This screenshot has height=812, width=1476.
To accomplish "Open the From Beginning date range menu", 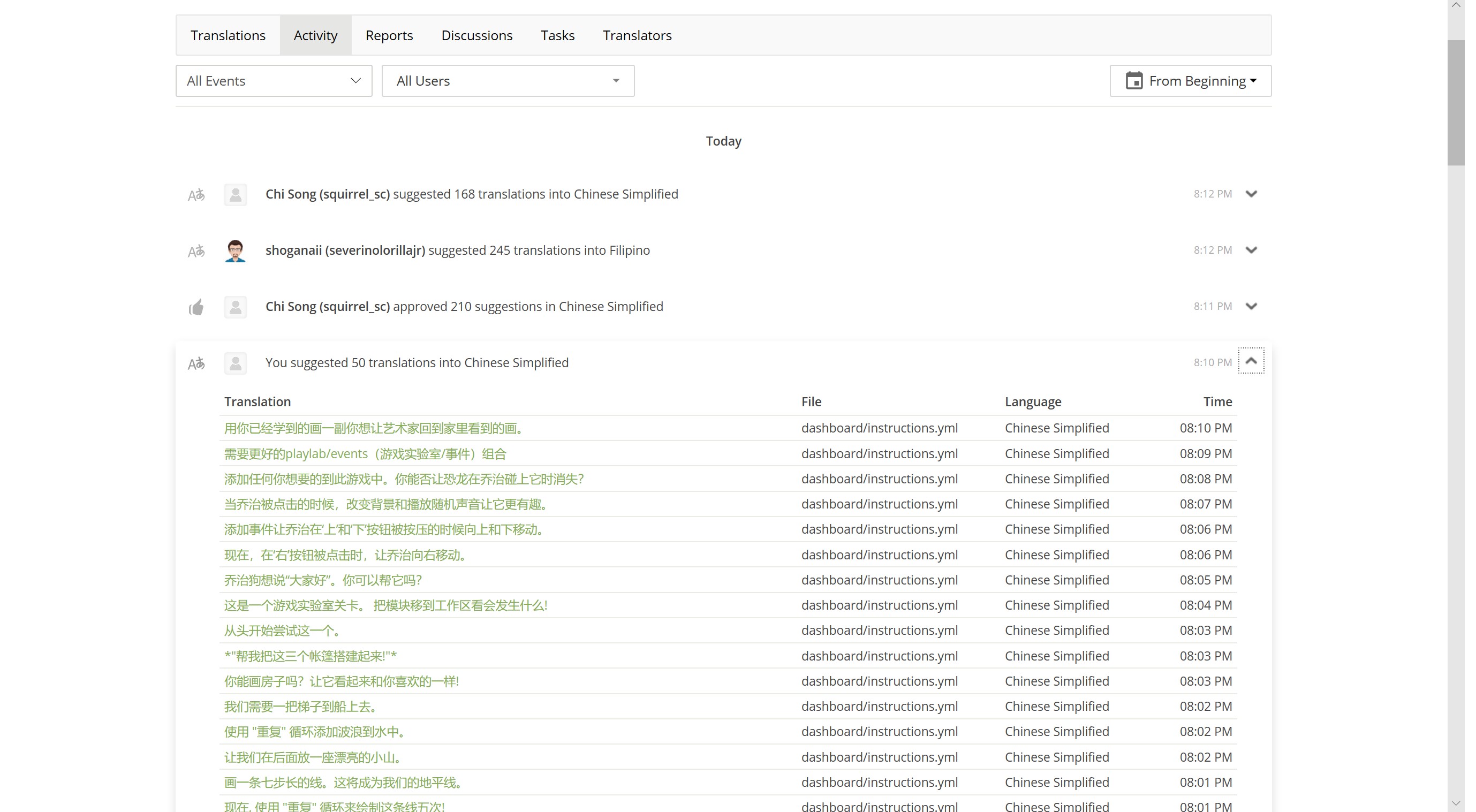I will (1198, 81).
